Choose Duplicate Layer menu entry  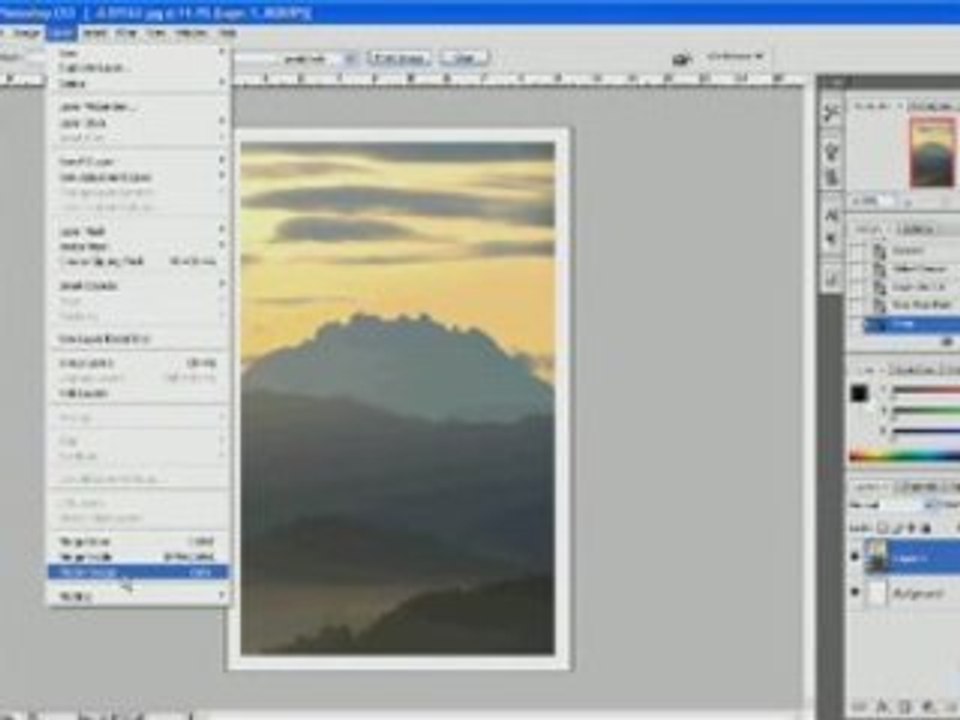click(138, 67)
